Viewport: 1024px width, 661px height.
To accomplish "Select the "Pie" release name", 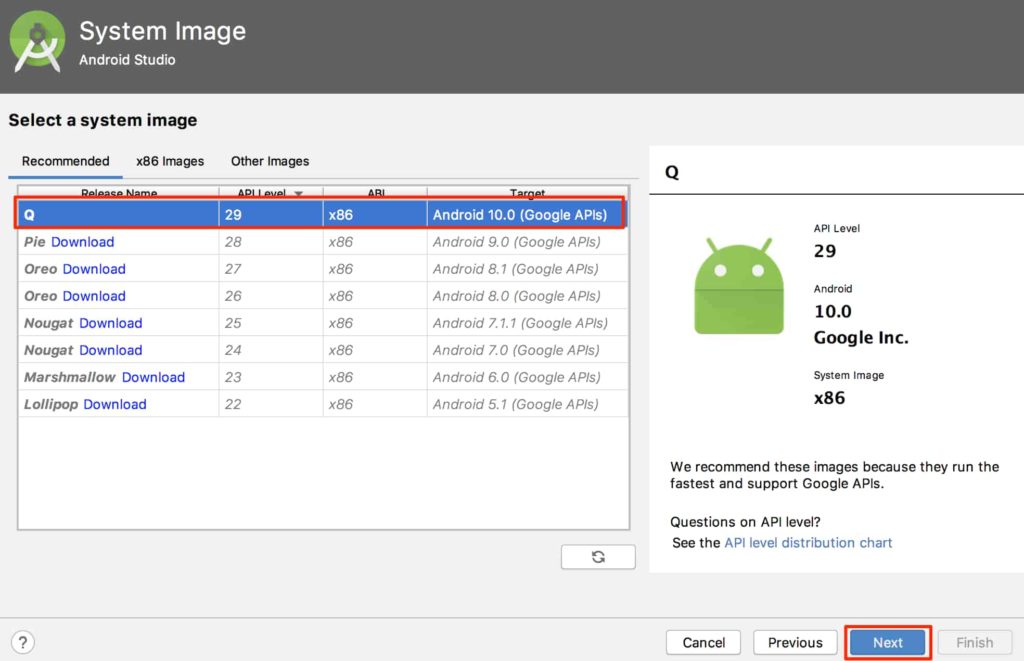I will [x=35, y=242].
